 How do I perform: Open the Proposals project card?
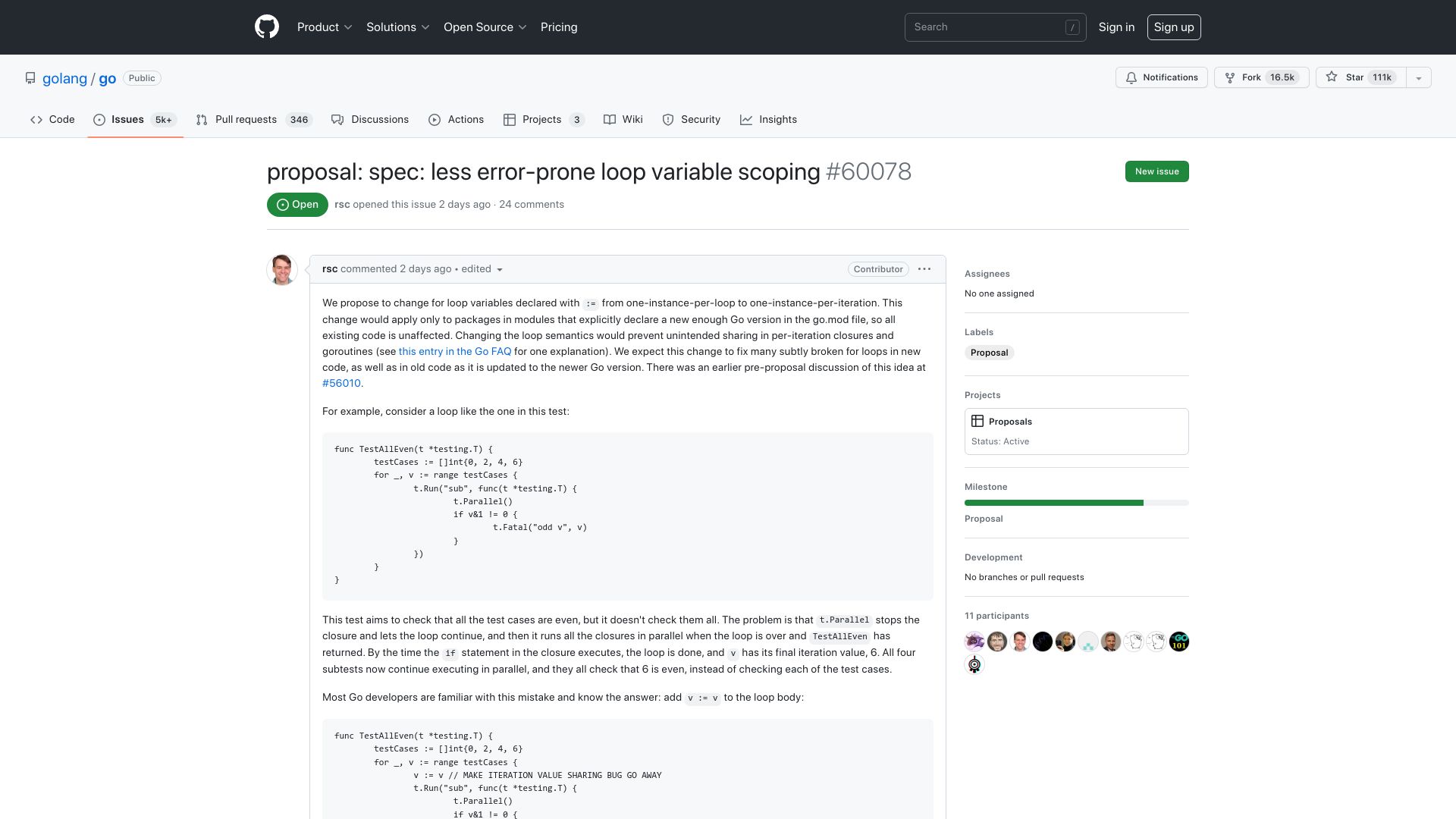tap(1076, 431)
